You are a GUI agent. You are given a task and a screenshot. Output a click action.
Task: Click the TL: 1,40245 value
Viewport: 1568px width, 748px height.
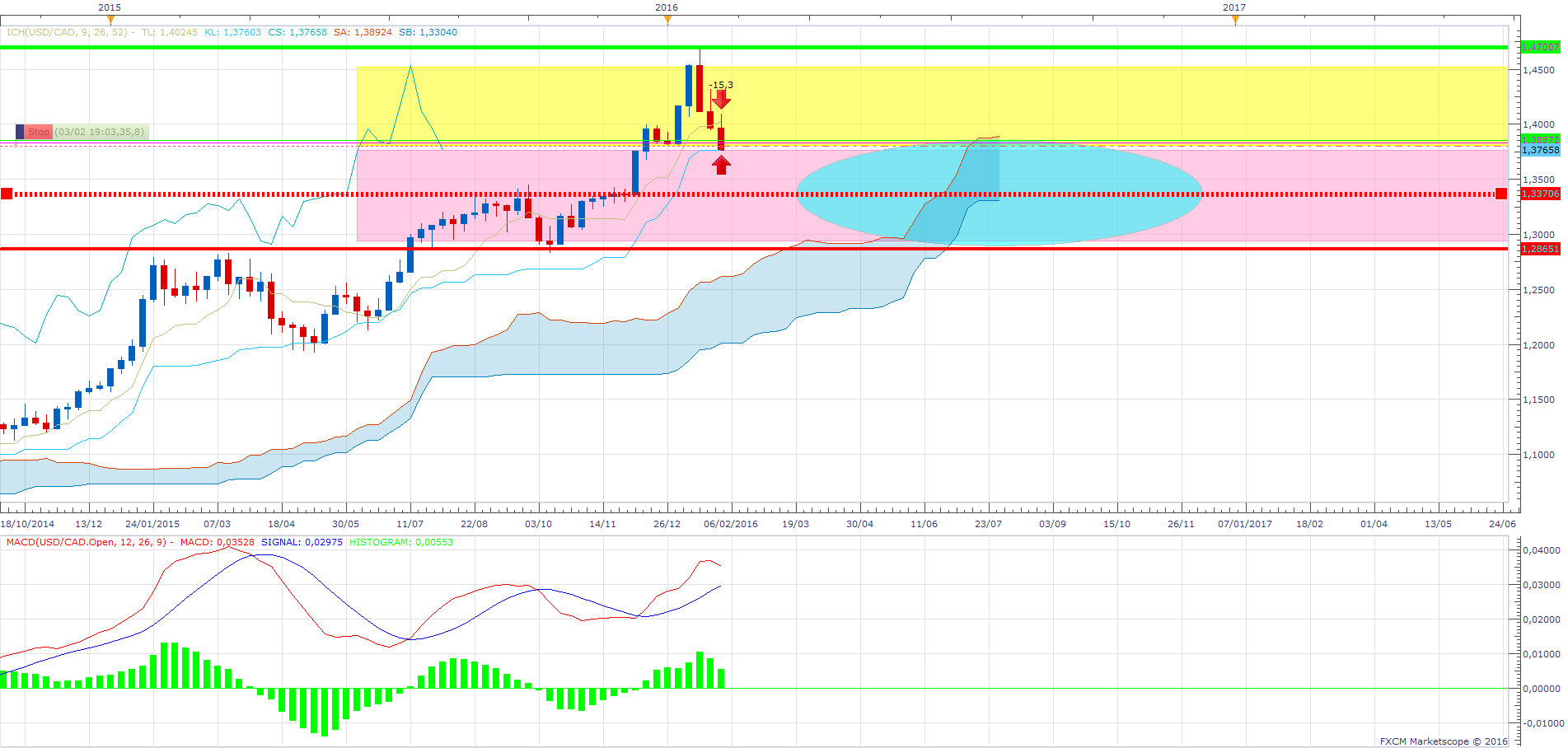pyautogui.click(x=170, y=32)
